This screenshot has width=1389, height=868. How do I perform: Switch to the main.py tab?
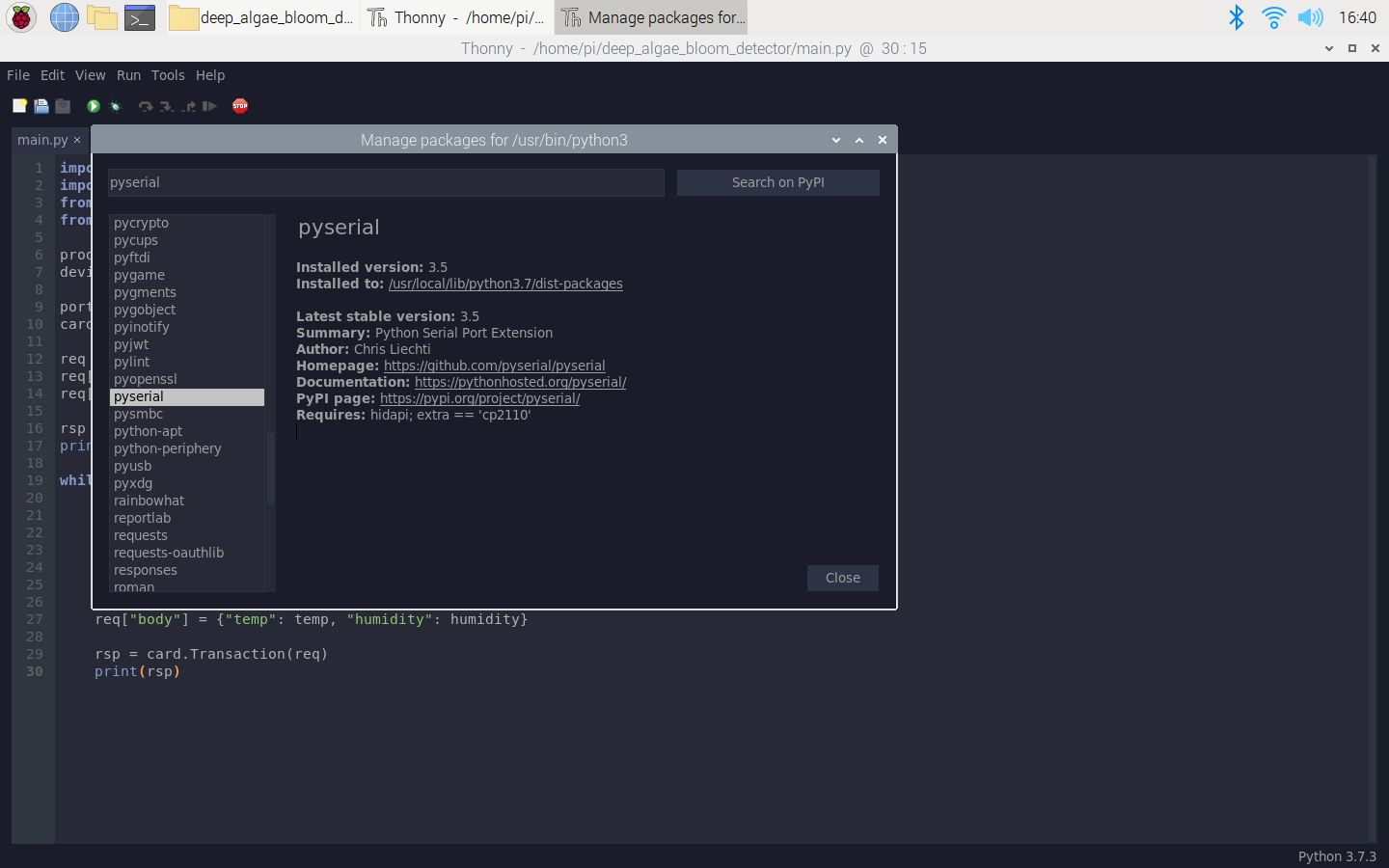pyautogui.click(x=42, y=139)
